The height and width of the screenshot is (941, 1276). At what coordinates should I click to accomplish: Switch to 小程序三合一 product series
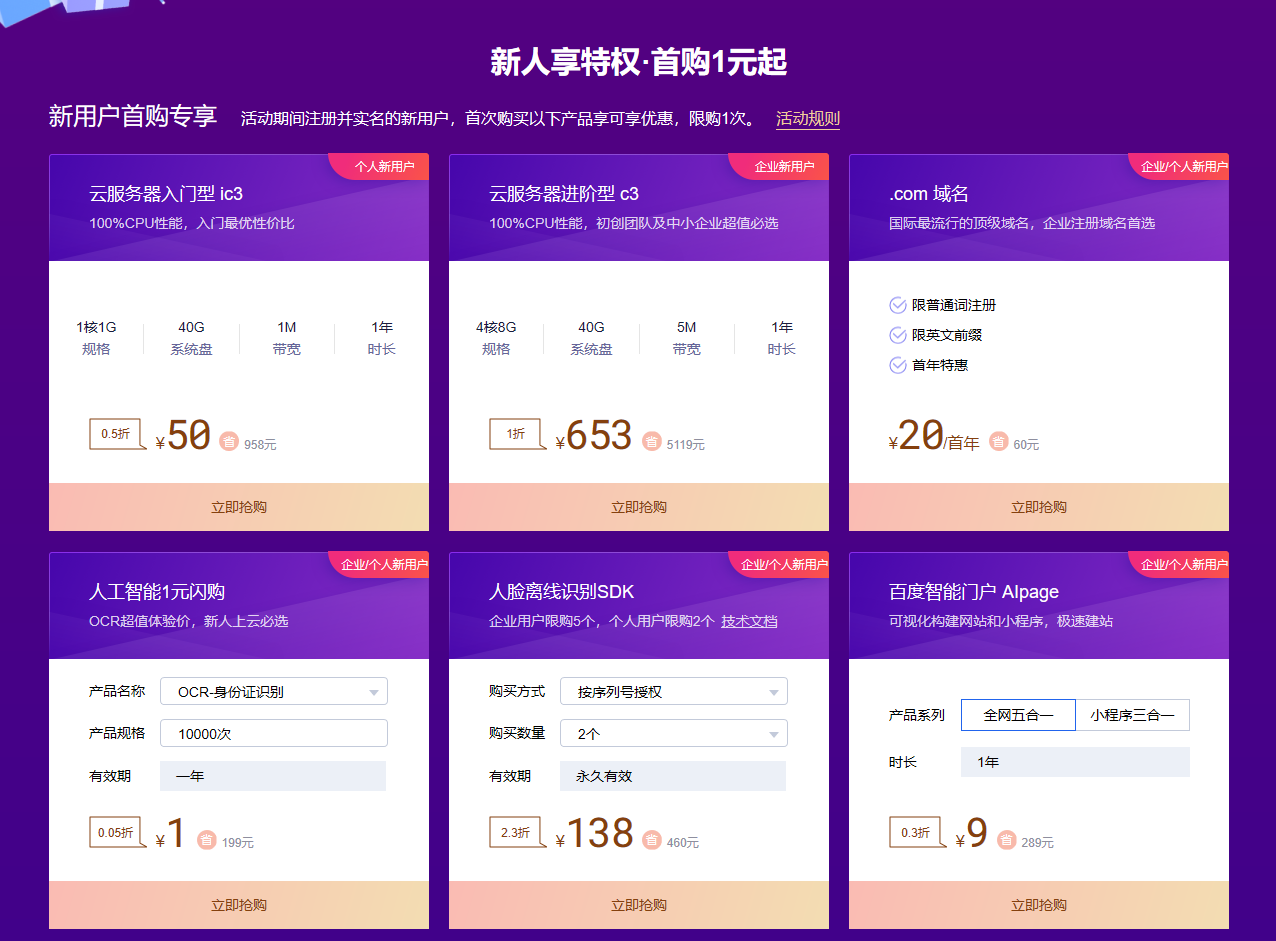(x=1132, y=715)
